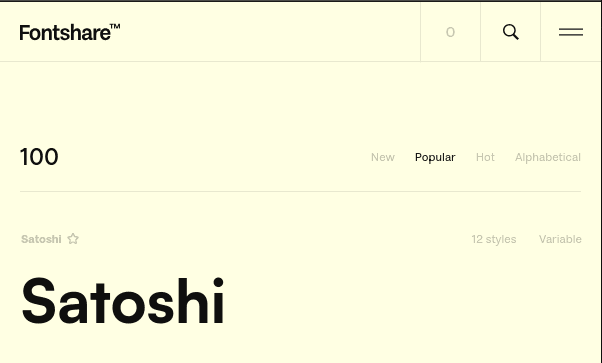This screenshot has width=602, height=363.
Task: Open the hamburger menu icon
Action: [571, 32]
